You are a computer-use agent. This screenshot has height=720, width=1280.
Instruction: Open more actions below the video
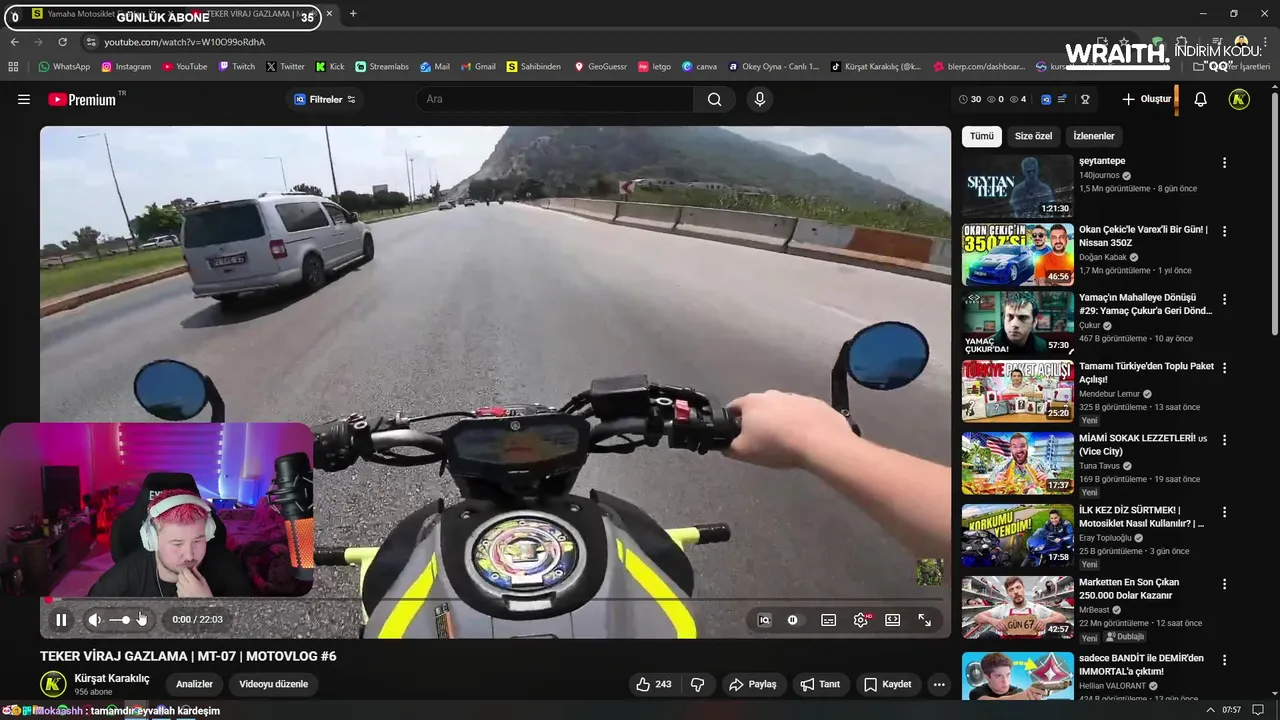point(938,684)
